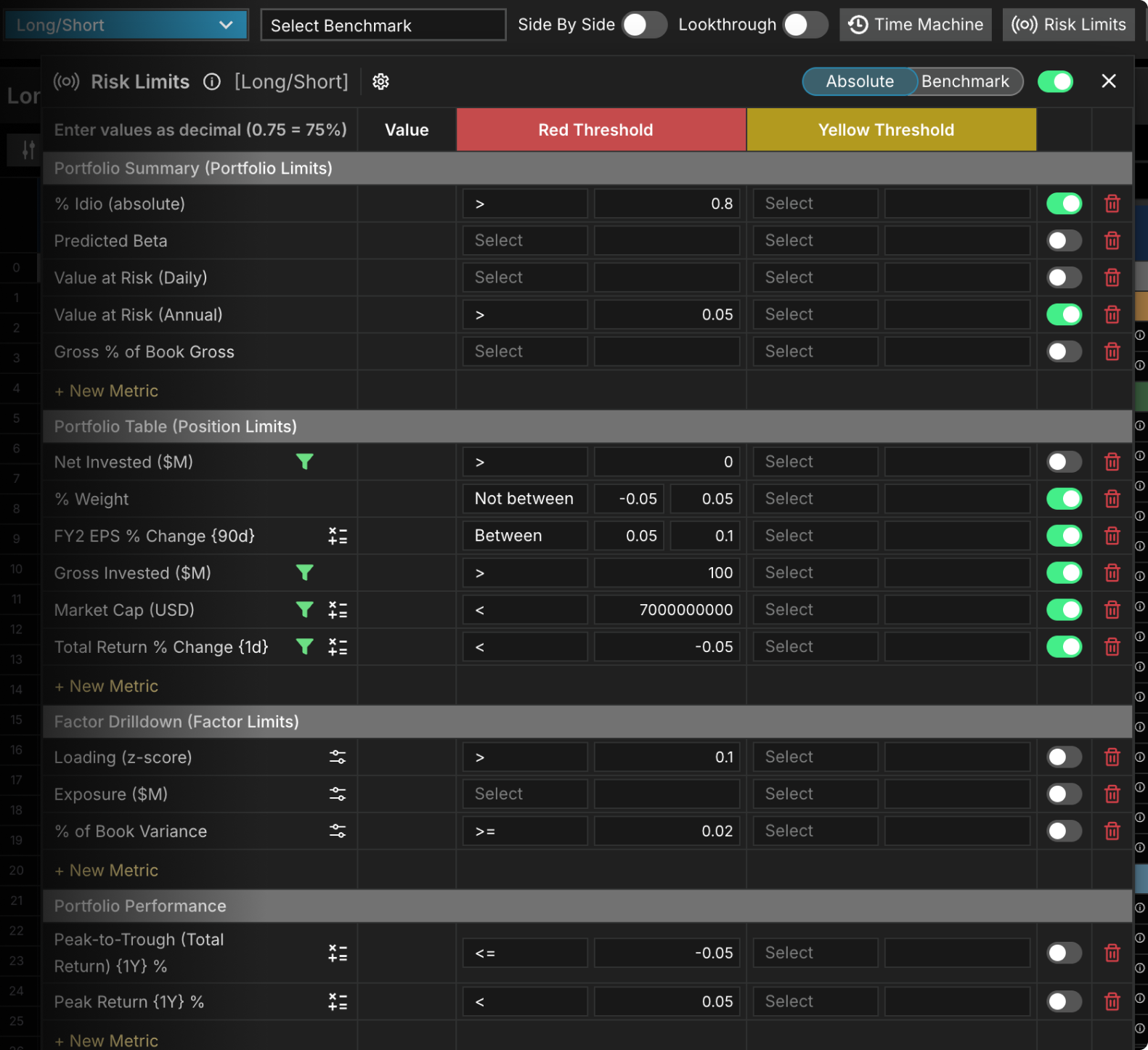The width and height of the screenshot is (1148, 1050).
Task: Click the Risk Limits info icon
Action: [211, 81]
